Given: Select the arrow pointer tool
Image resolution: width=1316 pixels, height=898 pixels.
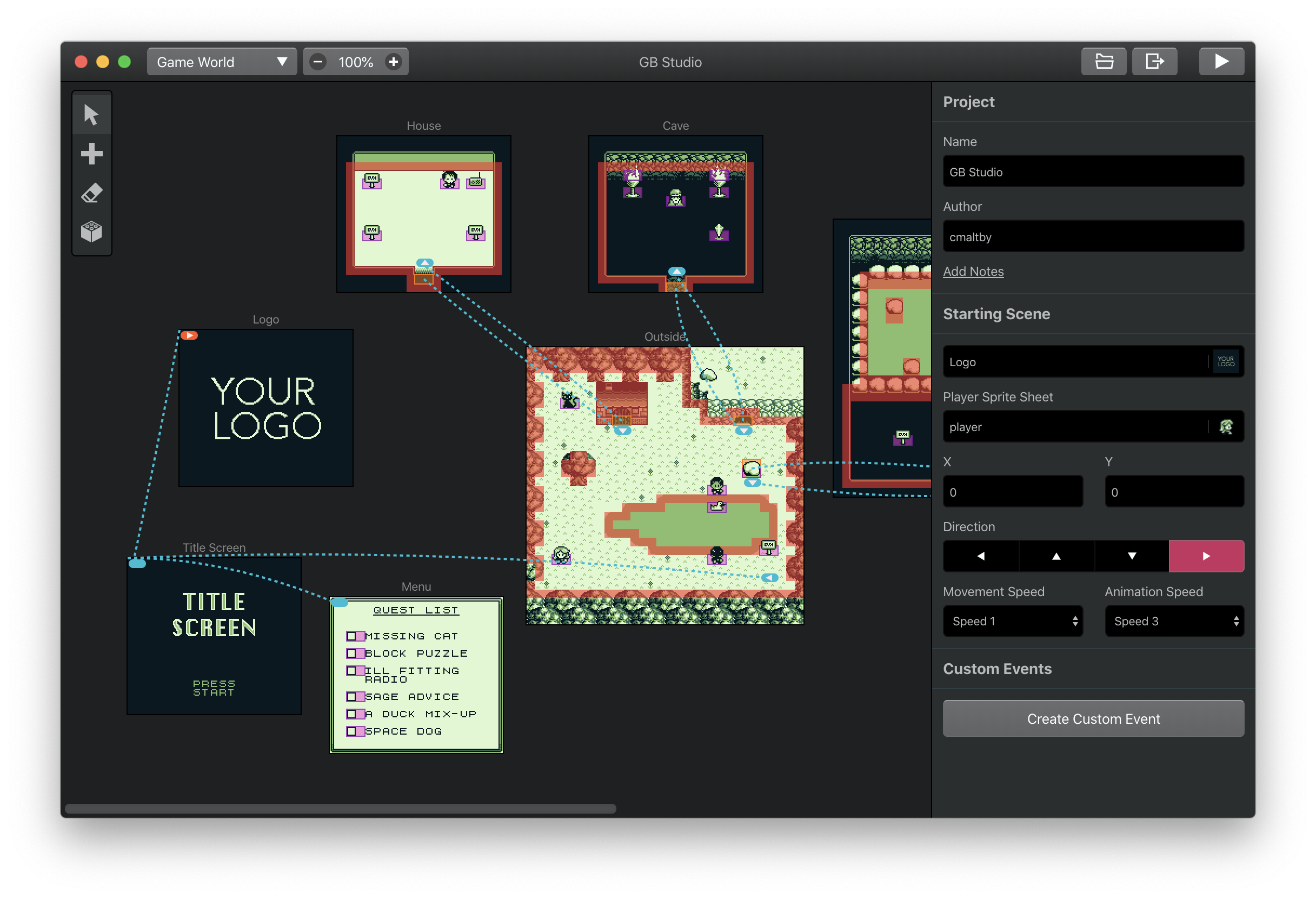Looking at the screenshot, I should 92,115.
